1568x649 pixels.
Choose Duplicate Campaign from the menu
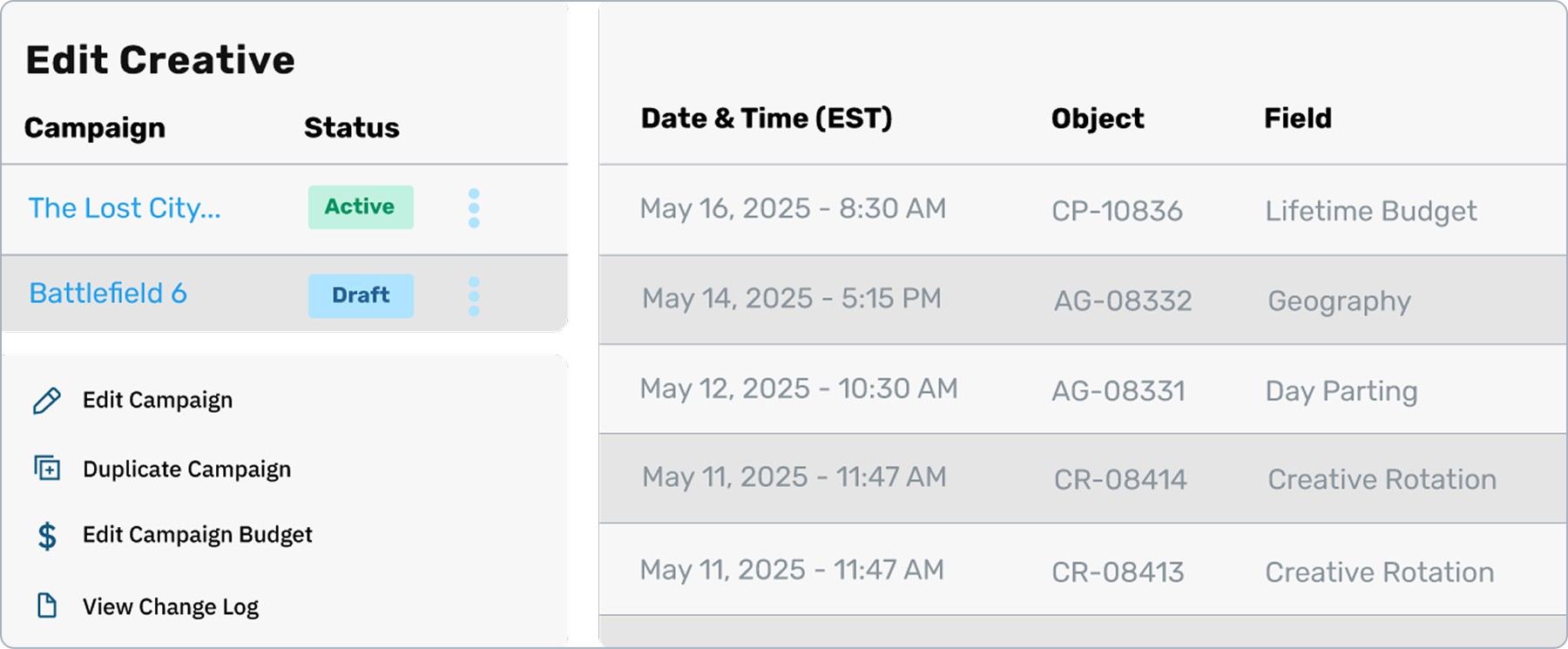click(x=186, y=469)
